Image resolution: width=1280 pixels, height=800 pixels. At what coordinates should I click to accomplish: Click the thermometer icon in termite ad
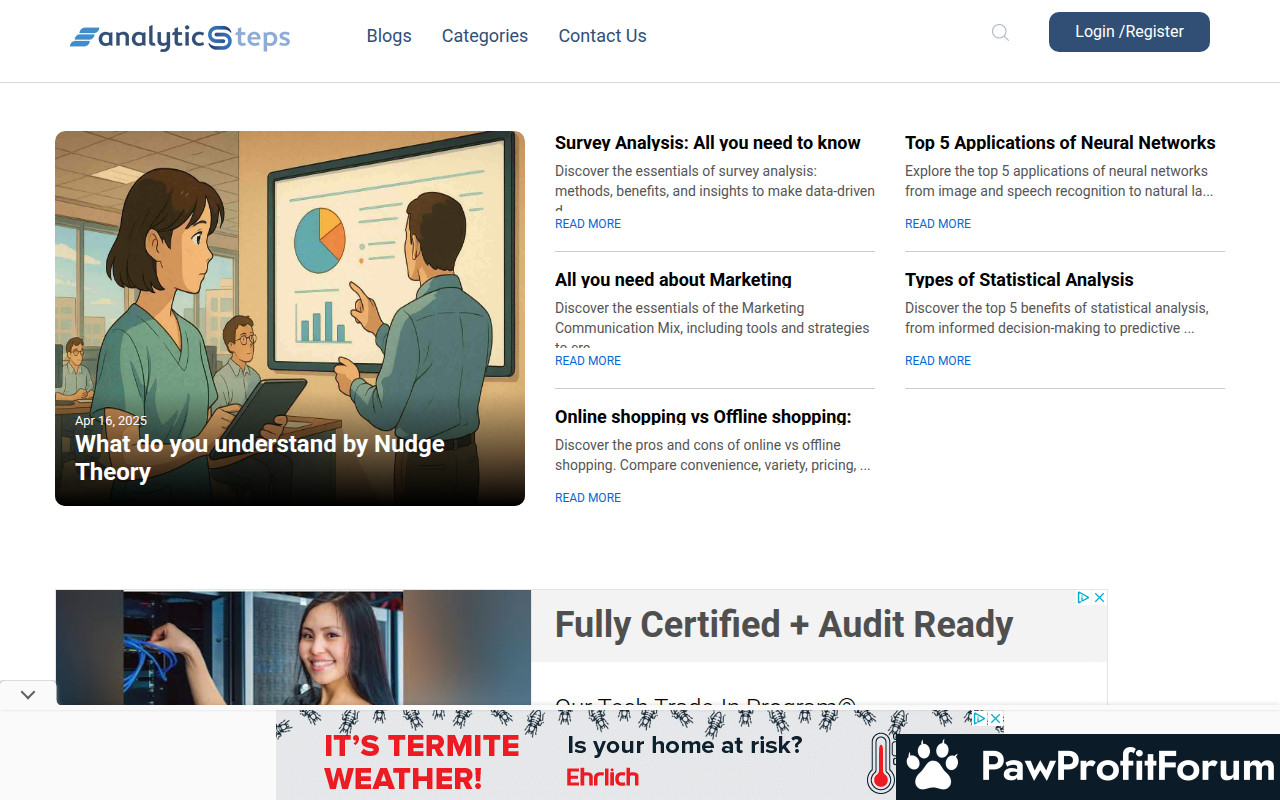(881, 765)
